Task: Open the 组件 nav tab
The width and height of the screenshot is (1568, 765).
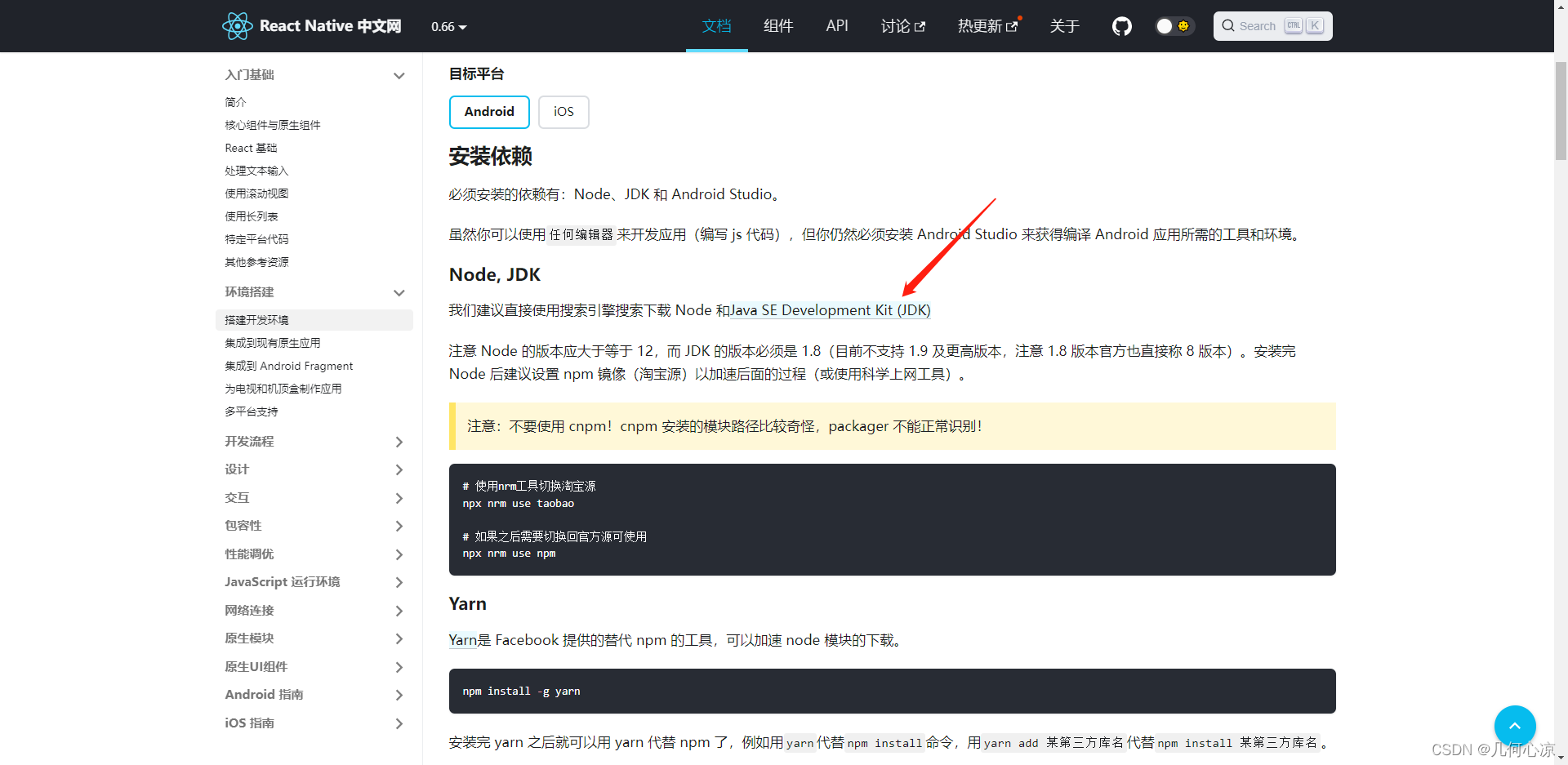Action: pyautogui.click(x=778, y=26)
